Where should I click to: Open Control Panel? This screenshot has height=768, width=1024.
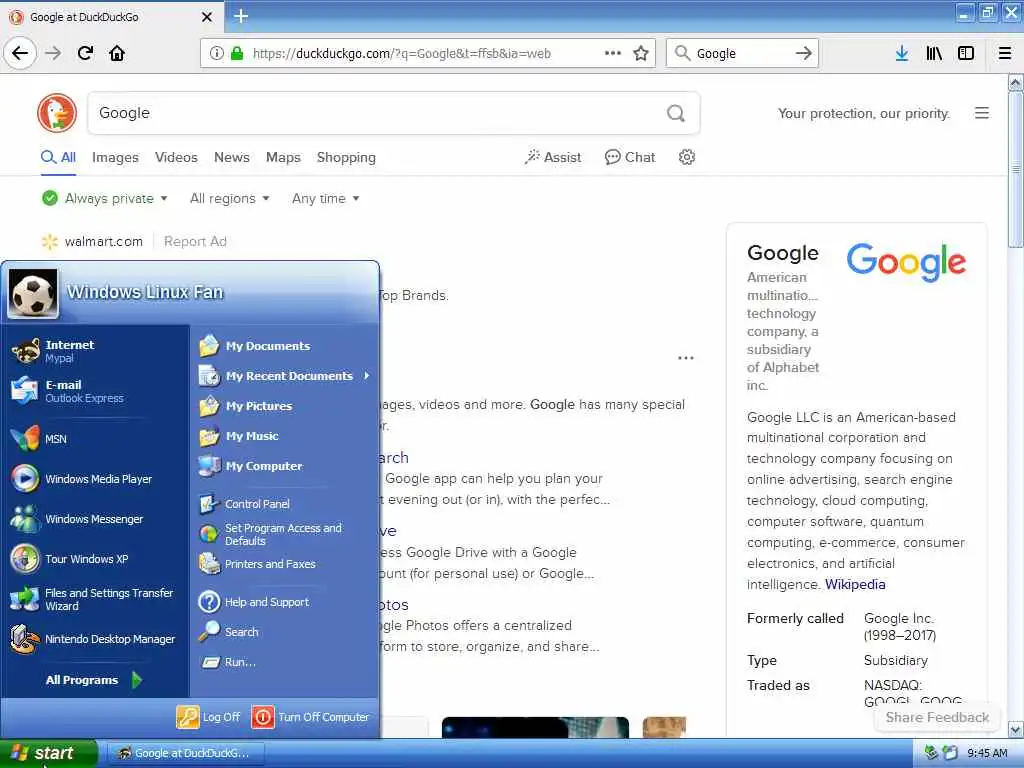point(285,504)
